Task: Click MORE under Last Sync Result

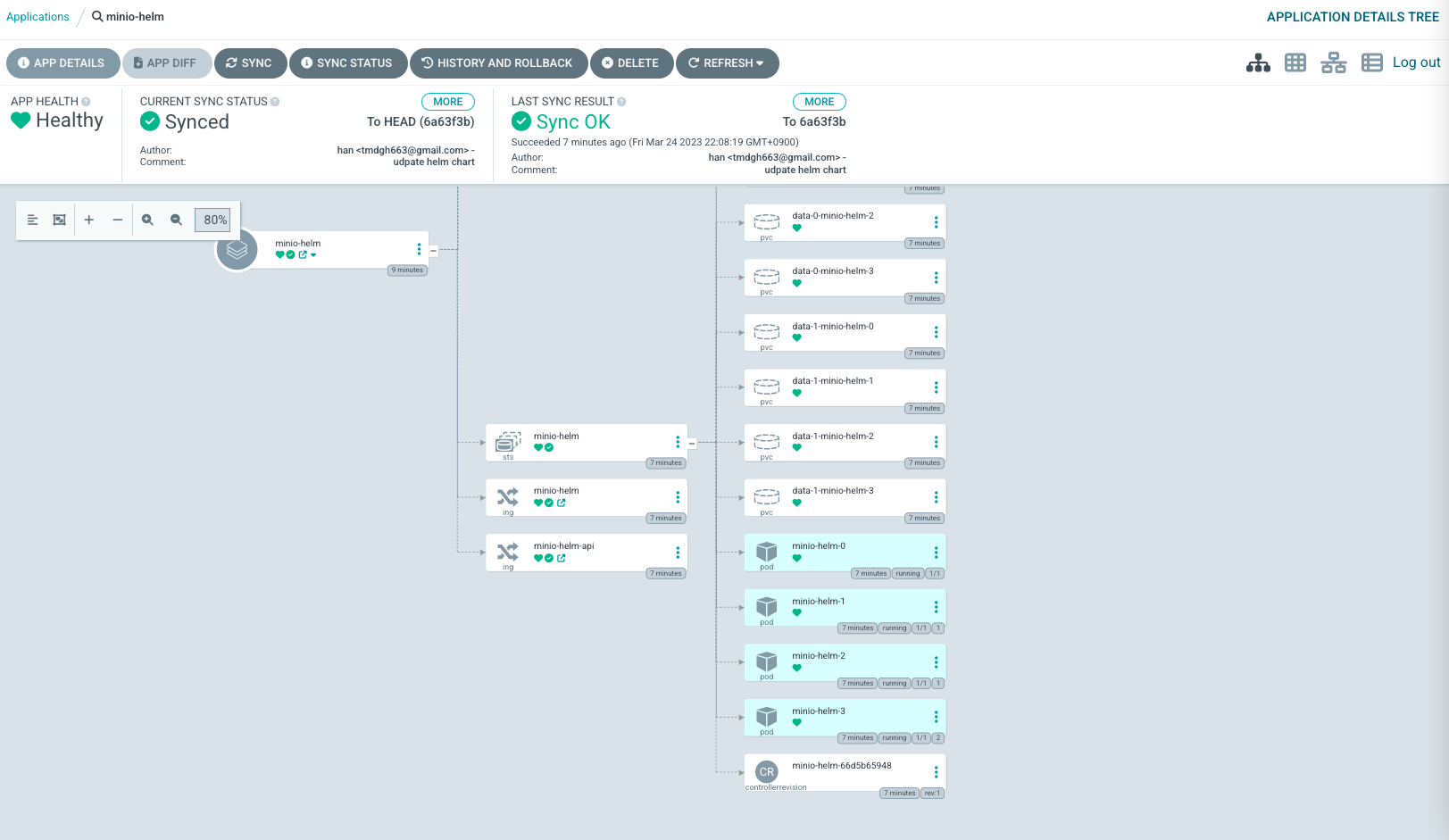Action: [x=819, y=102]
